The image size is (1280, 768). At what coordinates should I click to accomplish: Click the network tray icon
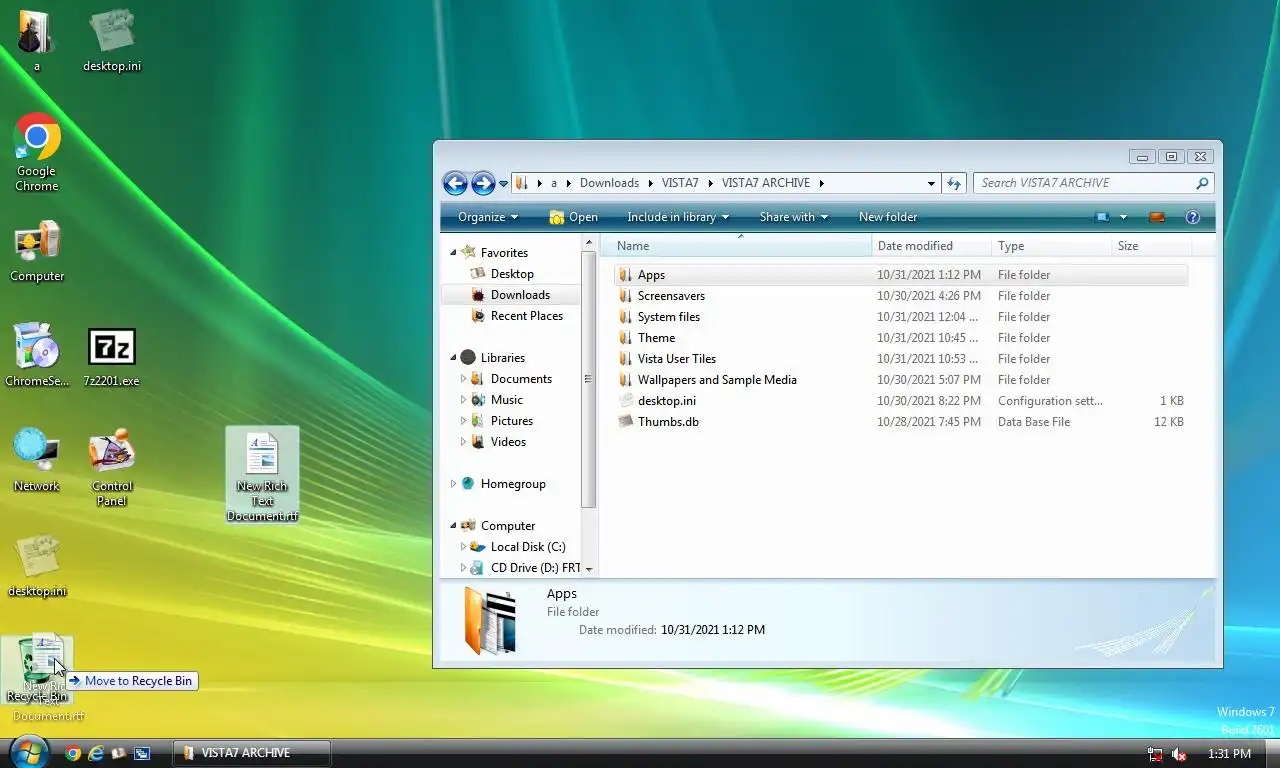click(x=1155, y=754)
